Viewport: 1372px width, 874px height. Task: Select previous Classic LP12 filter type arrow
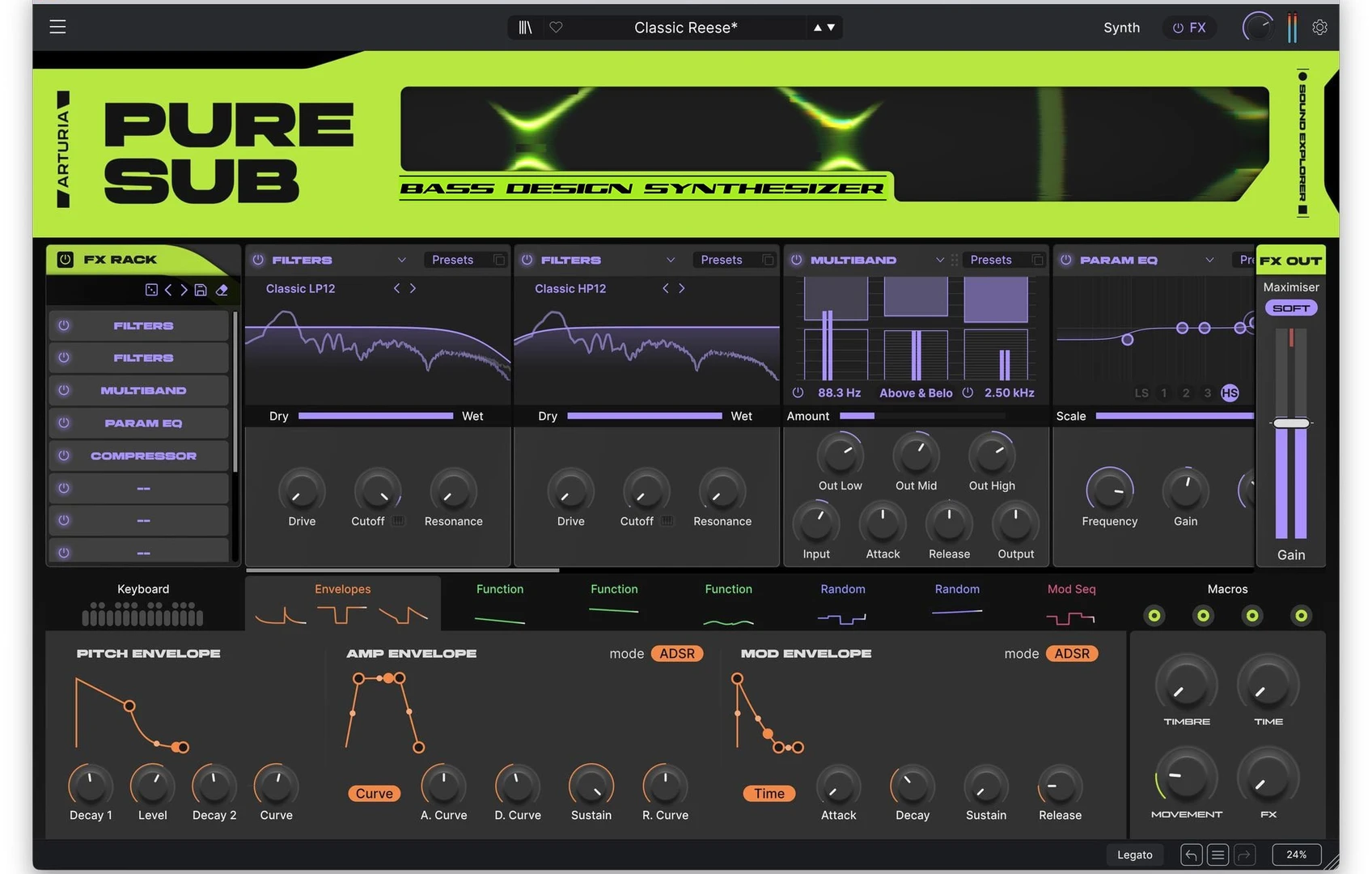click(x=396, y=288)
